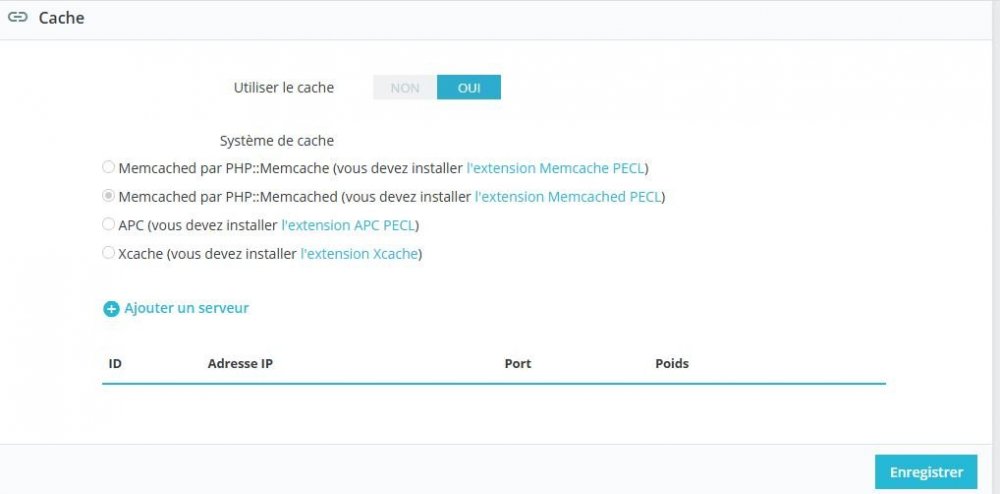This screenshot has height=494, width=1000.
Task: Click the ID column header
Action: click(x=115, y=363)
